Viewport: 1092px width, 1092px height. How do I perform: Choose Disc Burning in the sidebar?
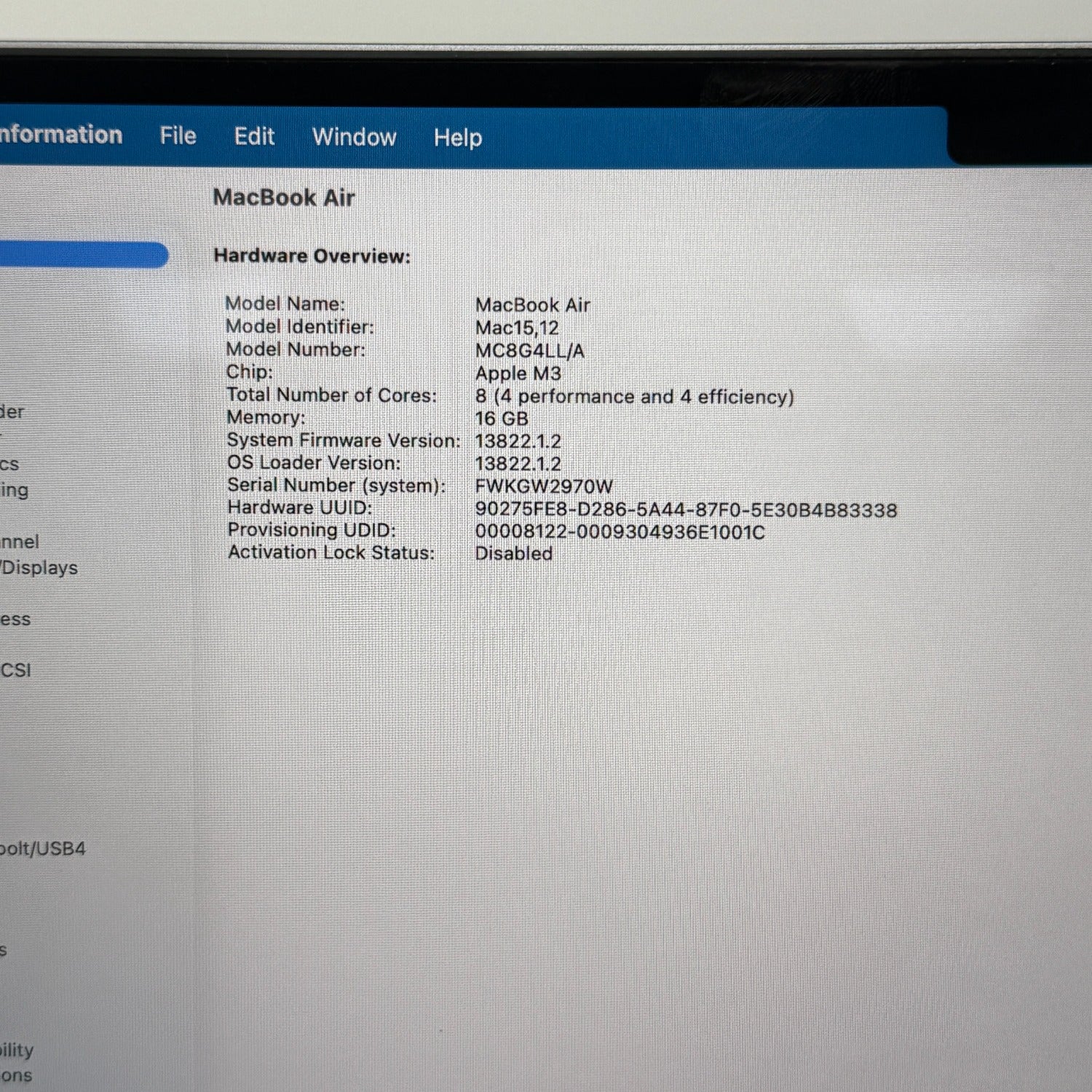click(14, 490)
